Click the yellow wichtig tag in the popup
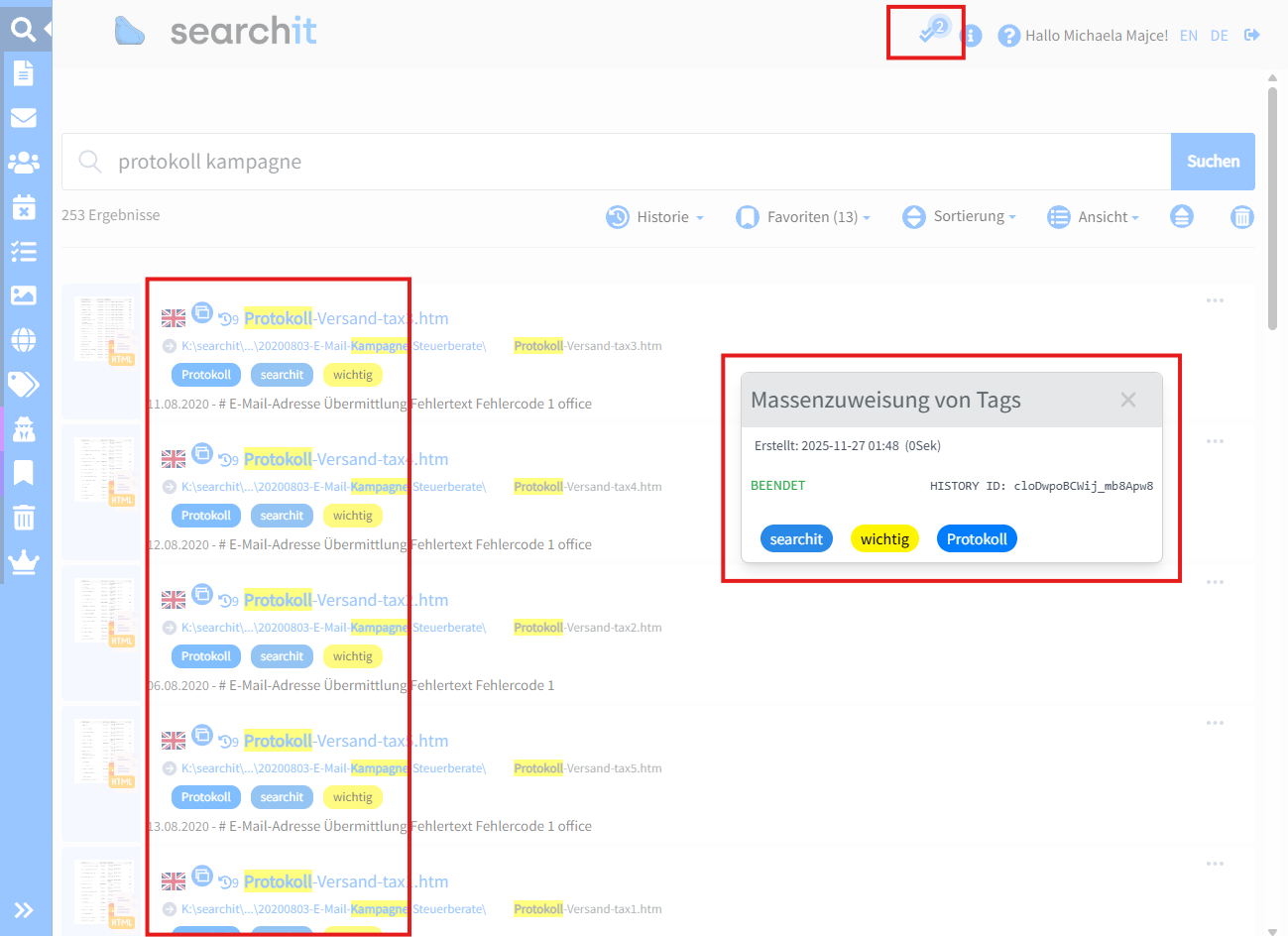The image size is (1288, 937). (884, 539)
